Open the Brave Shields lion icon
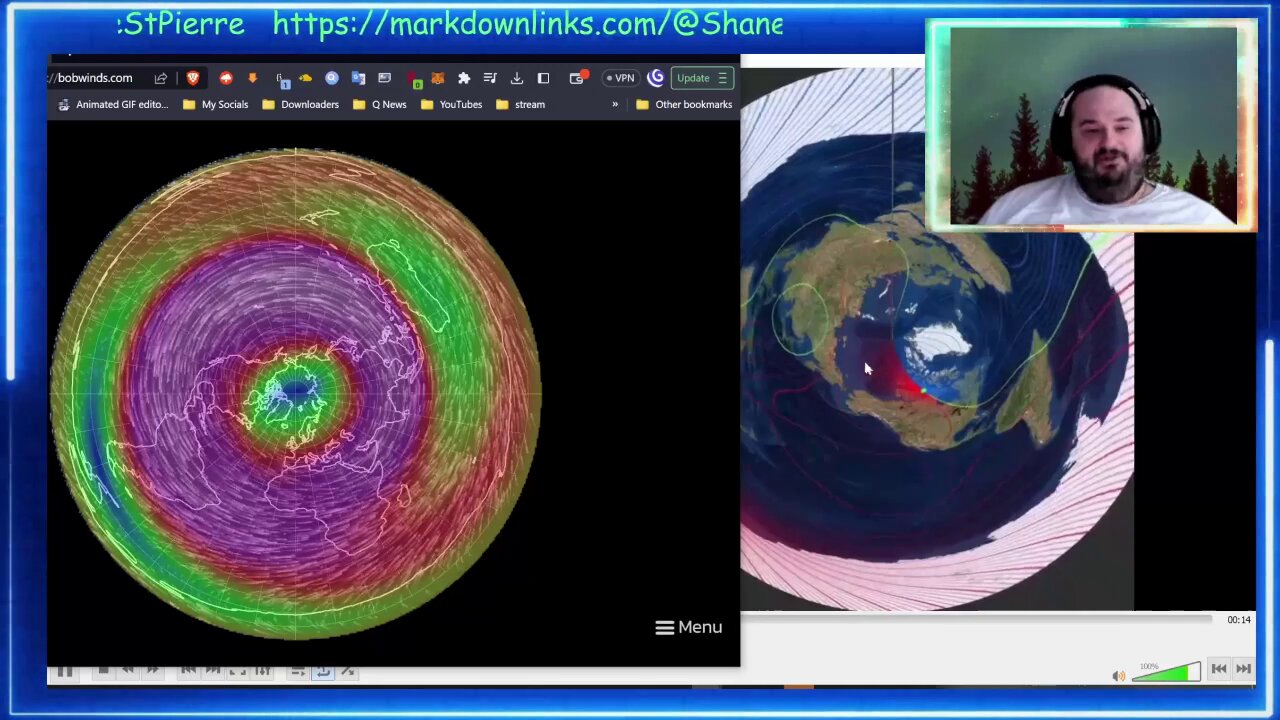Viewport: 1280px width, 720px height. click(x=193, y=78)
